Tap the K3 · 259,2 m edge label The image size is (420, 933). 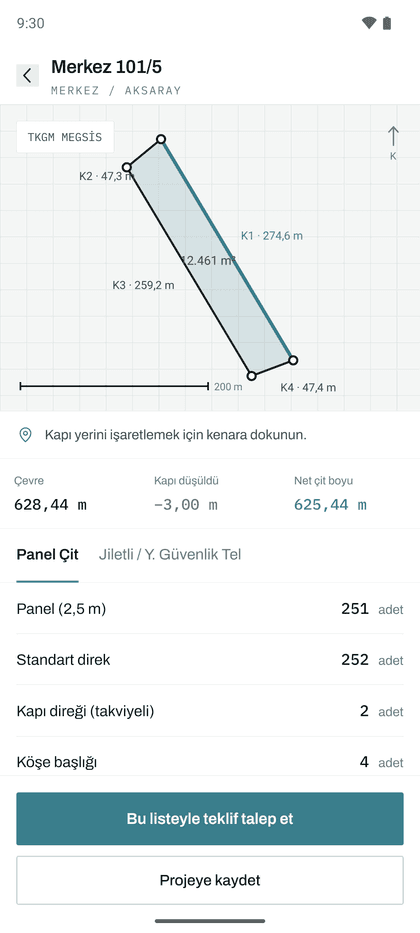(x=143, y=285)
